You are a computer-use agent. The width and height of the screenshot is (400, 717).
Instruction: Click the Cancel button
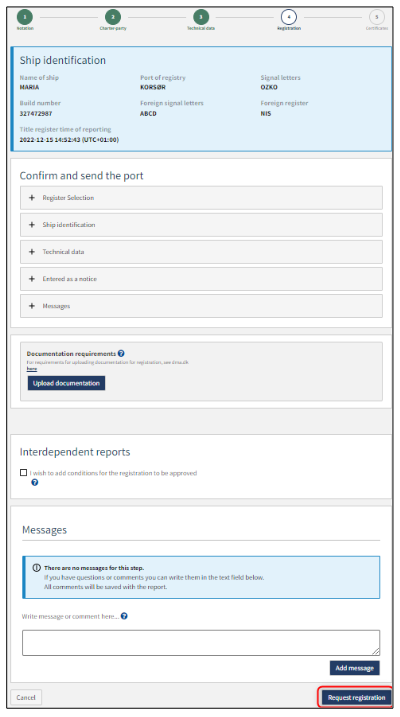point(26,697)
